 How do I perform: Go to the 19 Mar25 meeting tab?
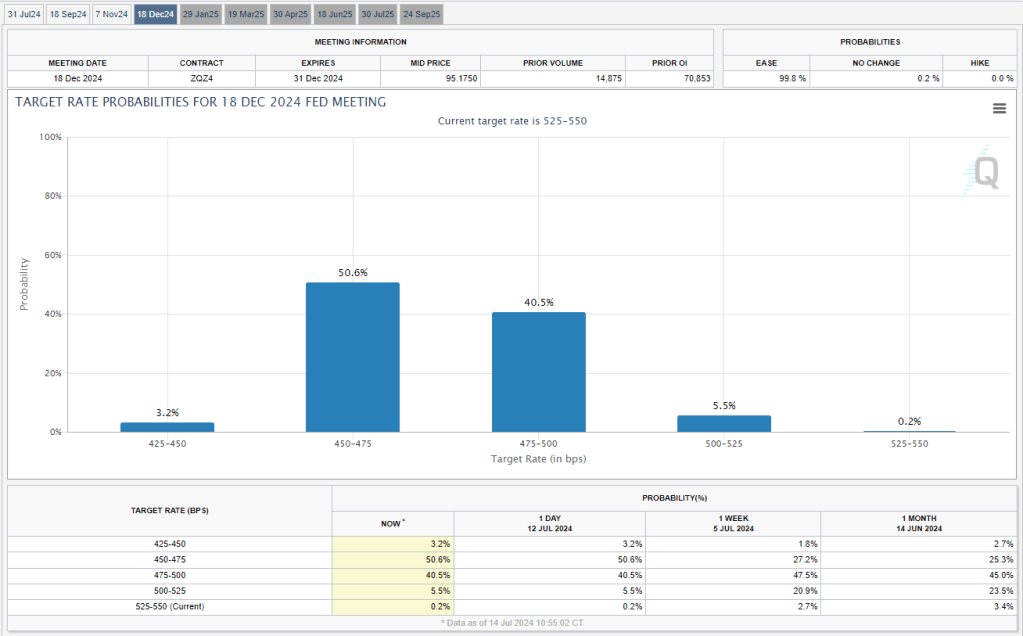pyautogui.click(x=245, y=14)
